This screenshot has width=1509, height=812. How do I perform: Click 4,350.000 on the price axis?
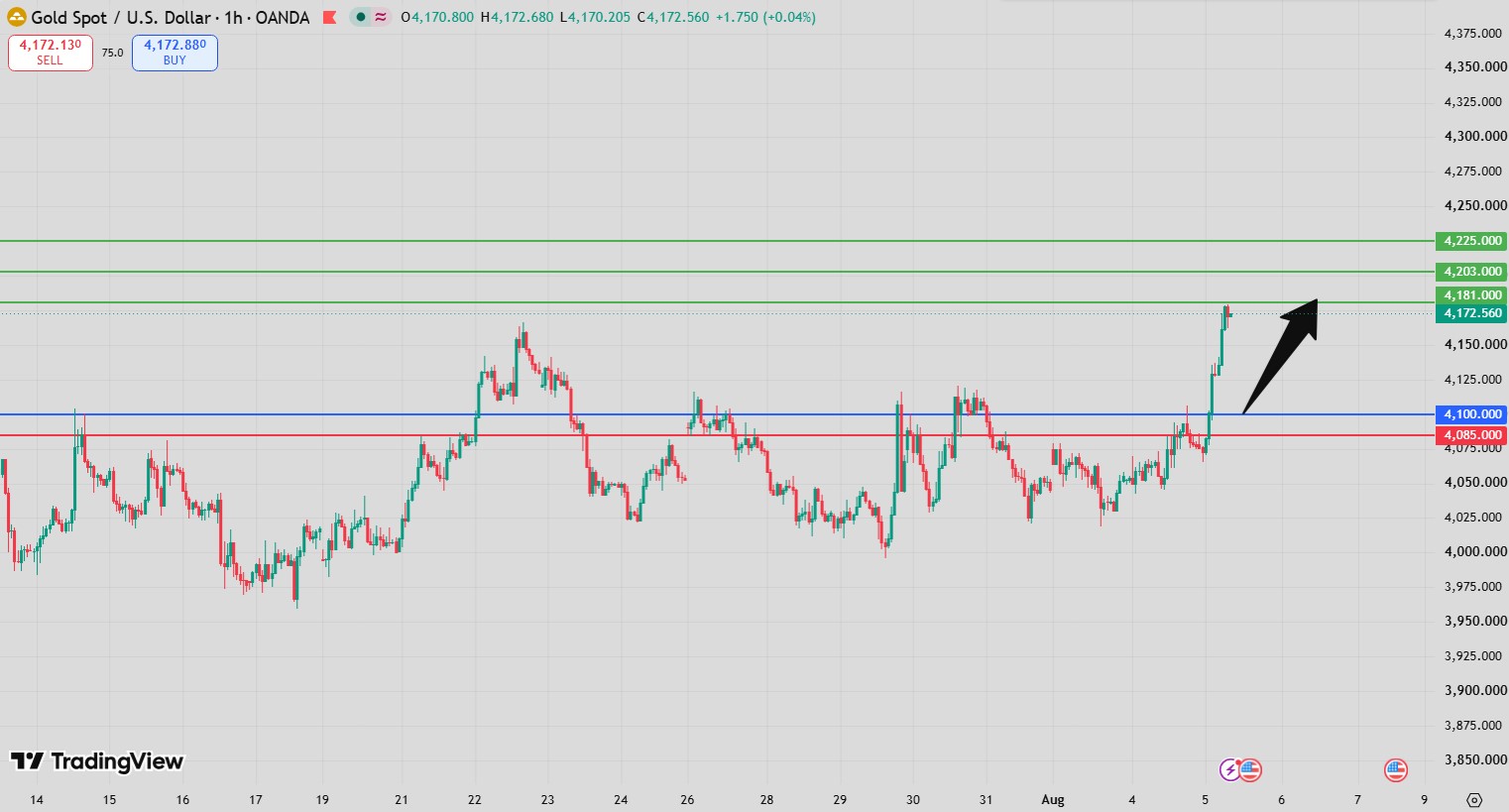coord(1475,67)
